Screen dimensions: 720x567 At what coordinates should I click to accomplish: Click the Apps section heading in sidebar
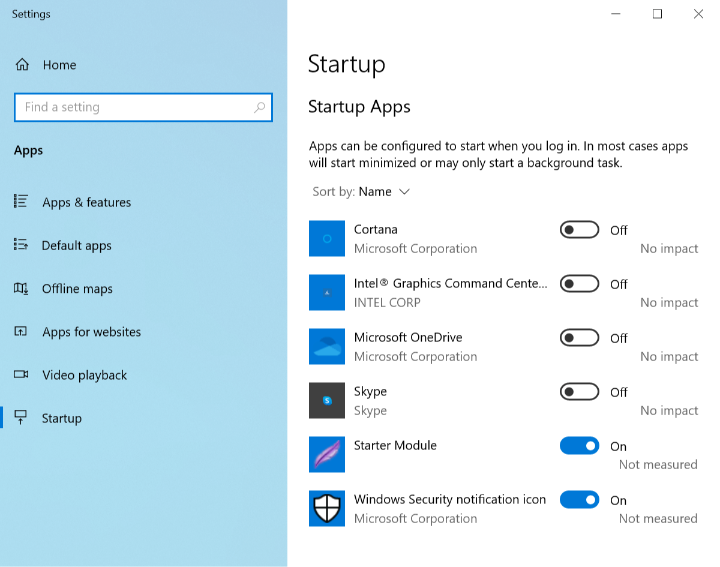(x=28, y=151)
